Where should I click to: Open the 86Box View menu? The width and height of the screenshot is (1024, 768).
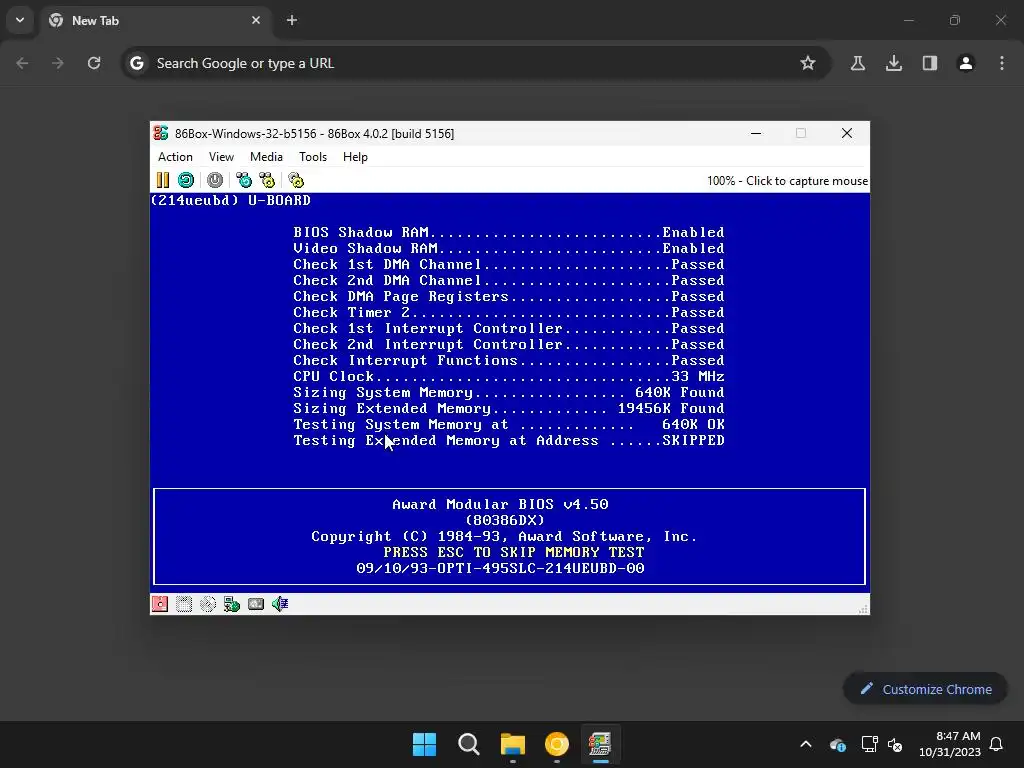coord(221,157)
